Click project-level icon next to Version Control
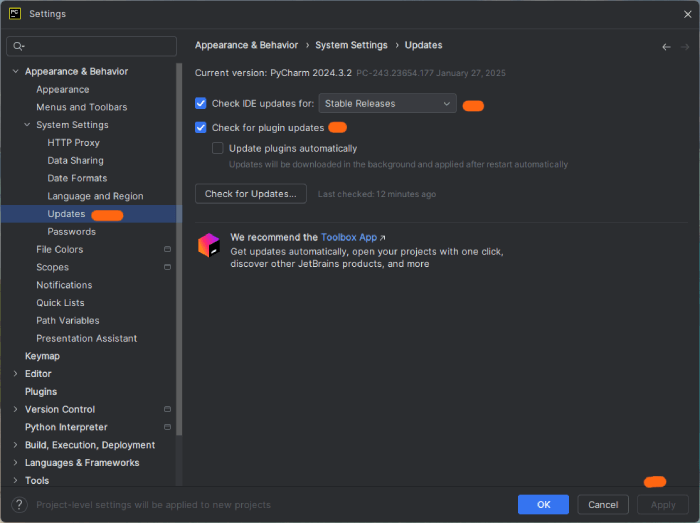Image resolution: width=700 pixels, height=523 pixels. 167,409
